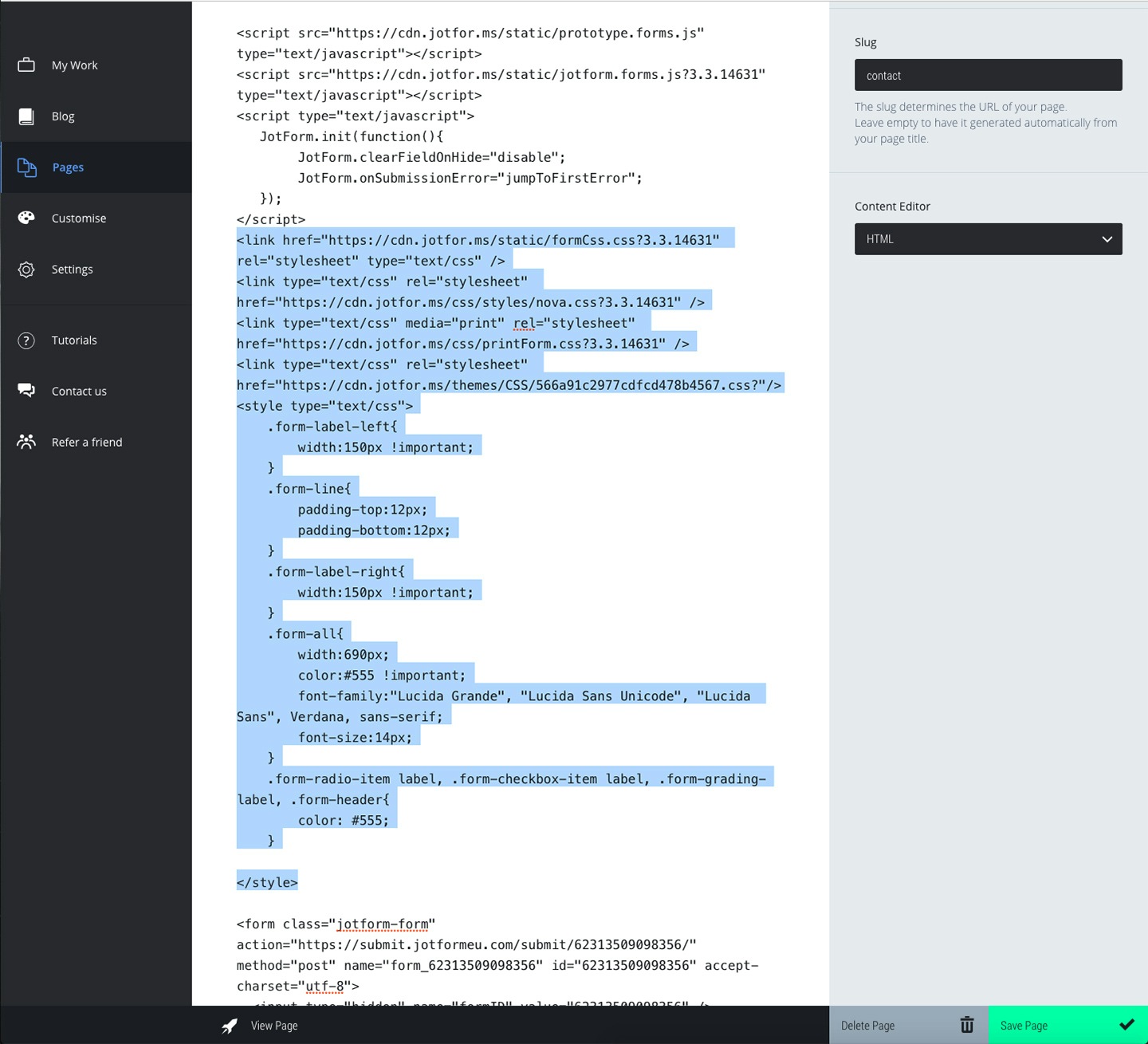Click the Slug input field

(987, 75)
